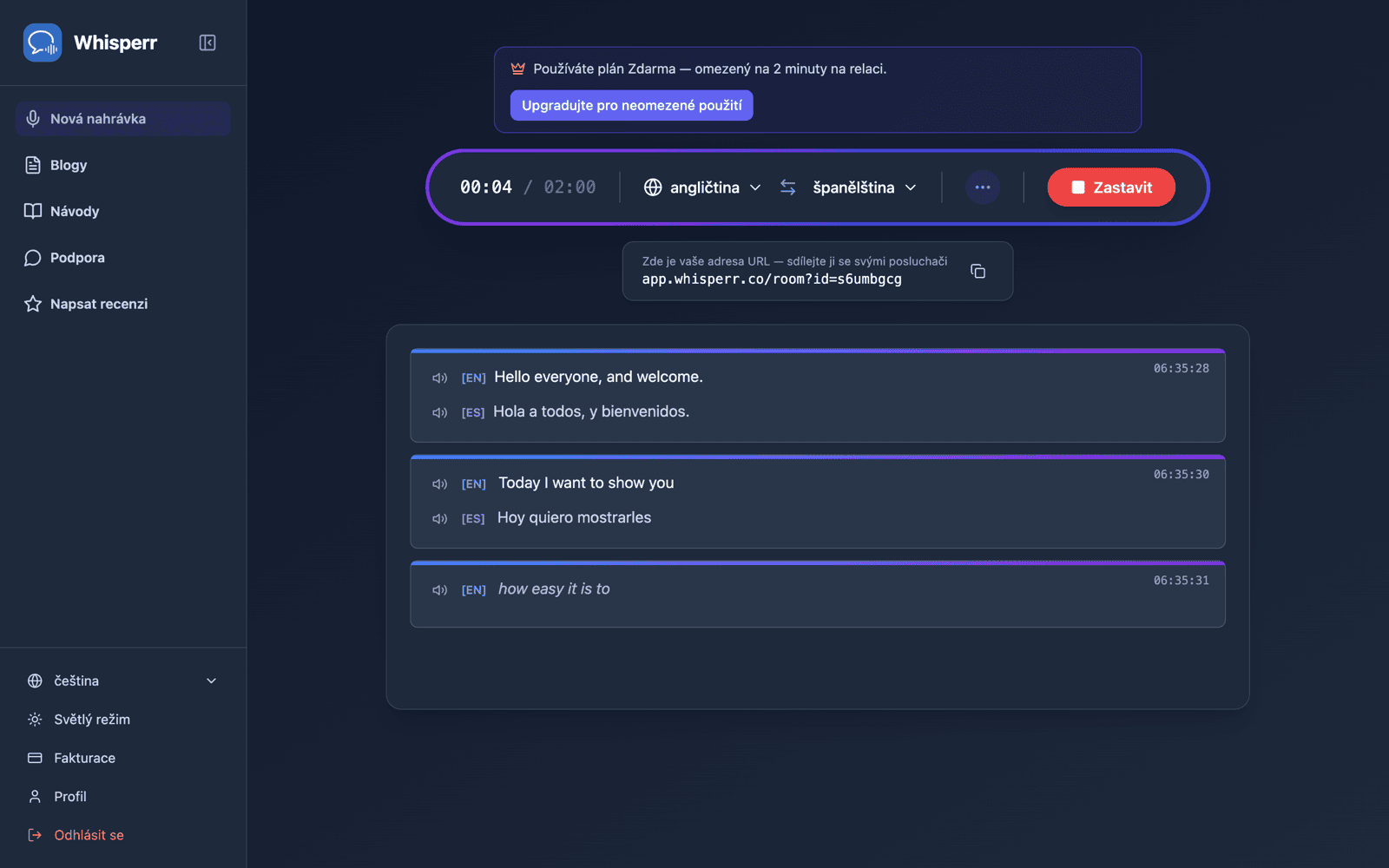Play audio for "Hoy quiero mostrarles"
Screen dimensions: 1389x868
[440, 518]
